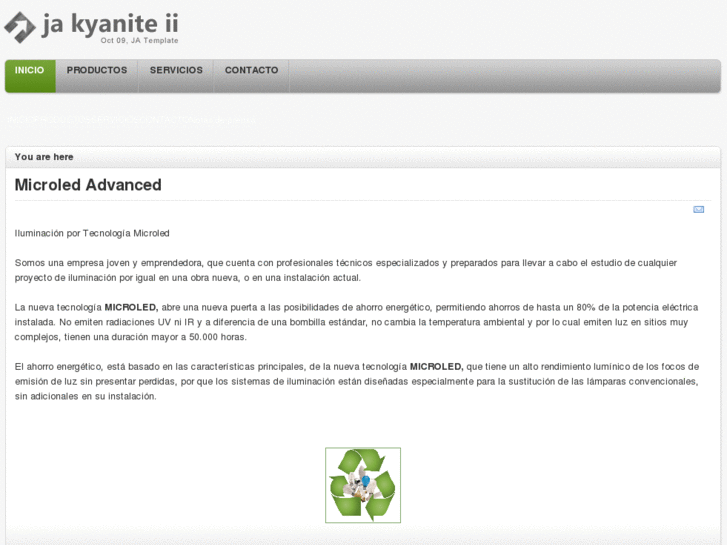
Task: Click the ja kyanite ii logo
Action: point(91,27)
